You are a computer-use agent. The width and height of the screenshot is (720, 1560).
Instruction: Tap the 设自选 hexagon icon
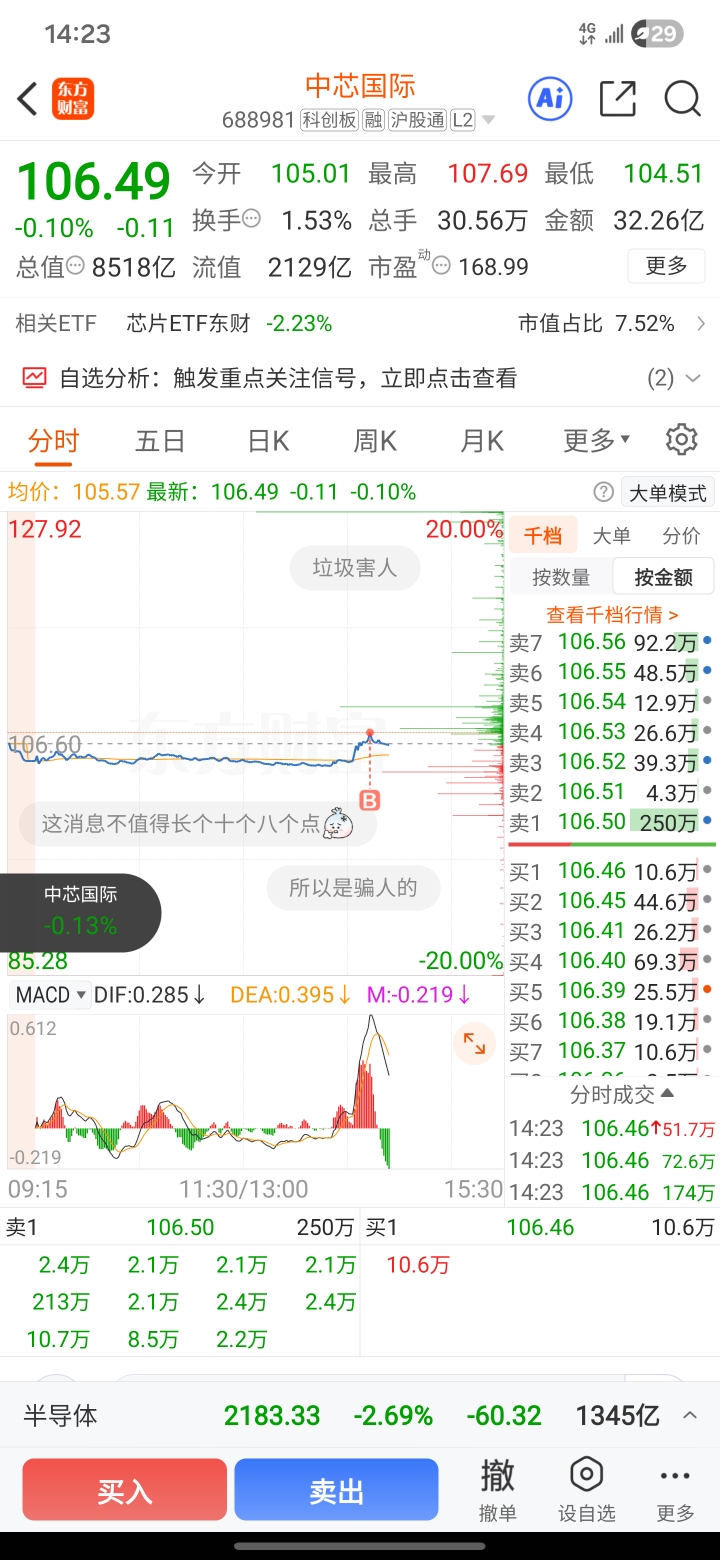pyautogui.click(x=586, y=1489)
